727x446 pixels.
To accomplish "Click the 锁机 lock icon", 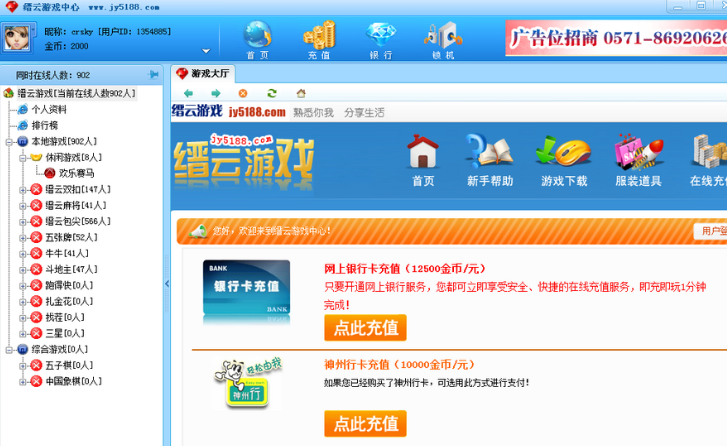I will (x=443, y=35).
